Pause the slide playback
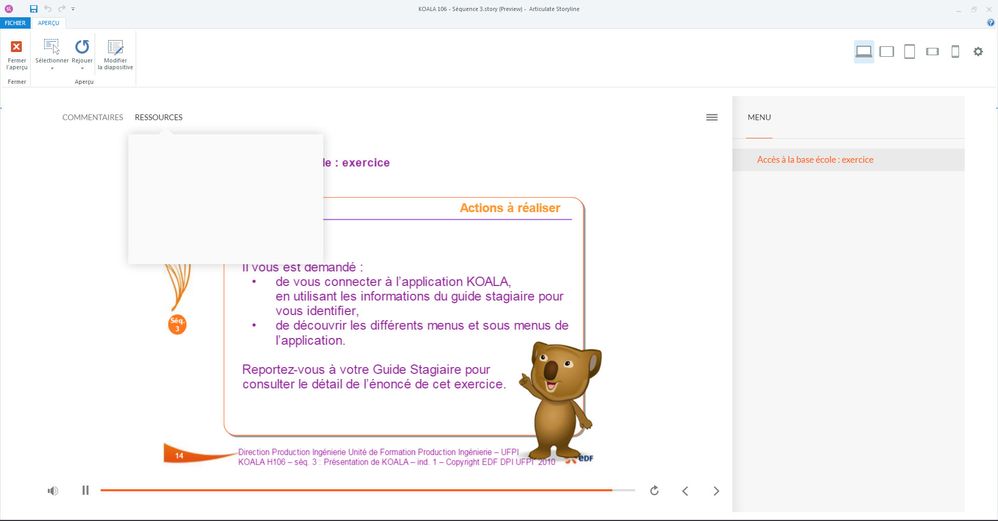This screenshot has height=521, width=998. (x=85, y=490)
